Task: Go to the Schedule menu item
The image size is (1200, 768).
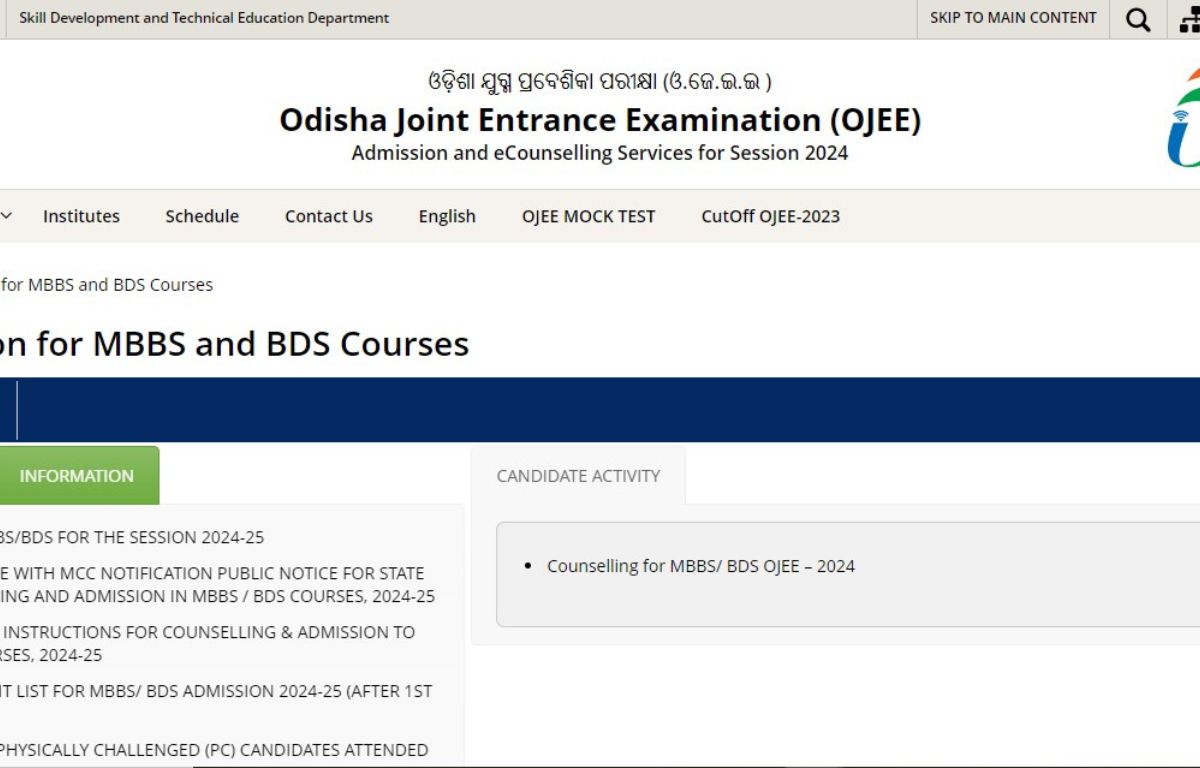Action: [202, 216]
